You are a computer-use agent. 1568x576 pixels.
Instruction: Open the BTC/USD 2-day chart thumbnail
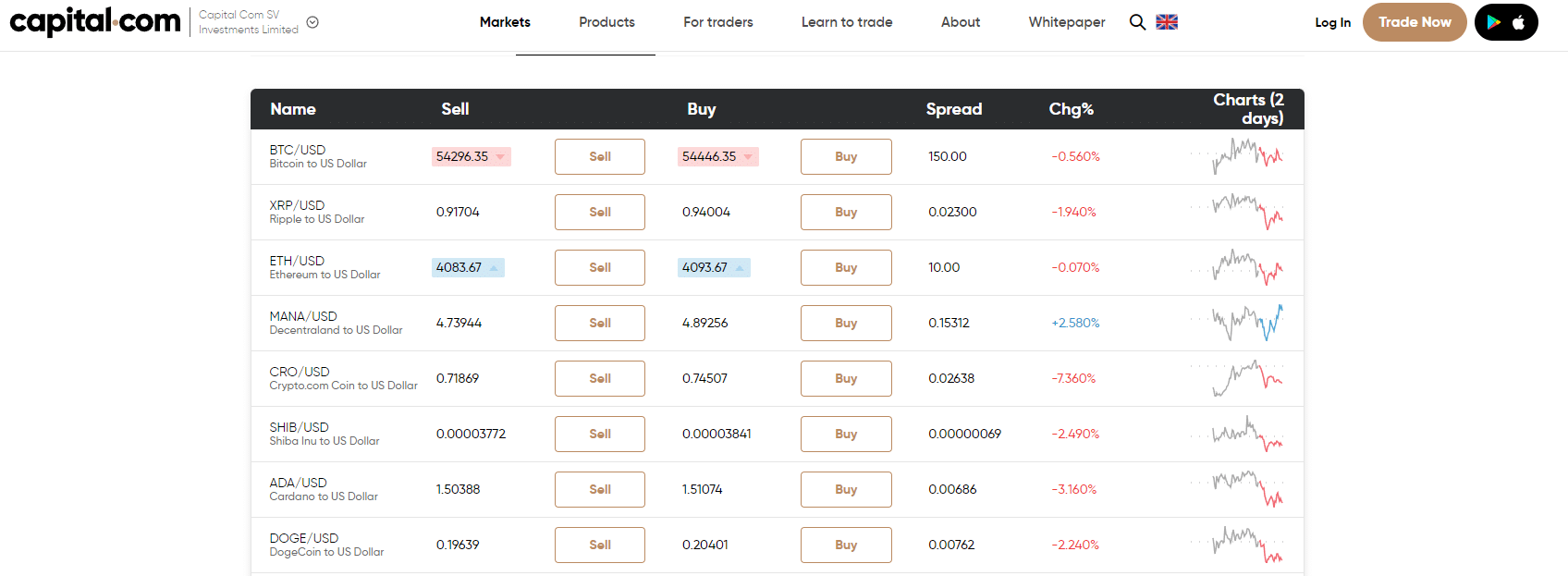1237,156
